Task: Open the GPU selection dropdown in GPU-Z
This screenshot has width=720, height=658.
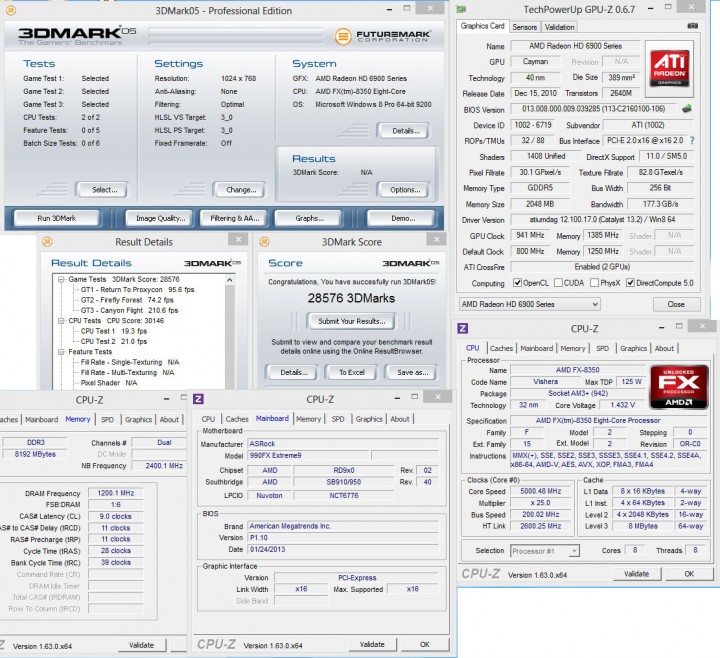Action: tap(529, 304)
